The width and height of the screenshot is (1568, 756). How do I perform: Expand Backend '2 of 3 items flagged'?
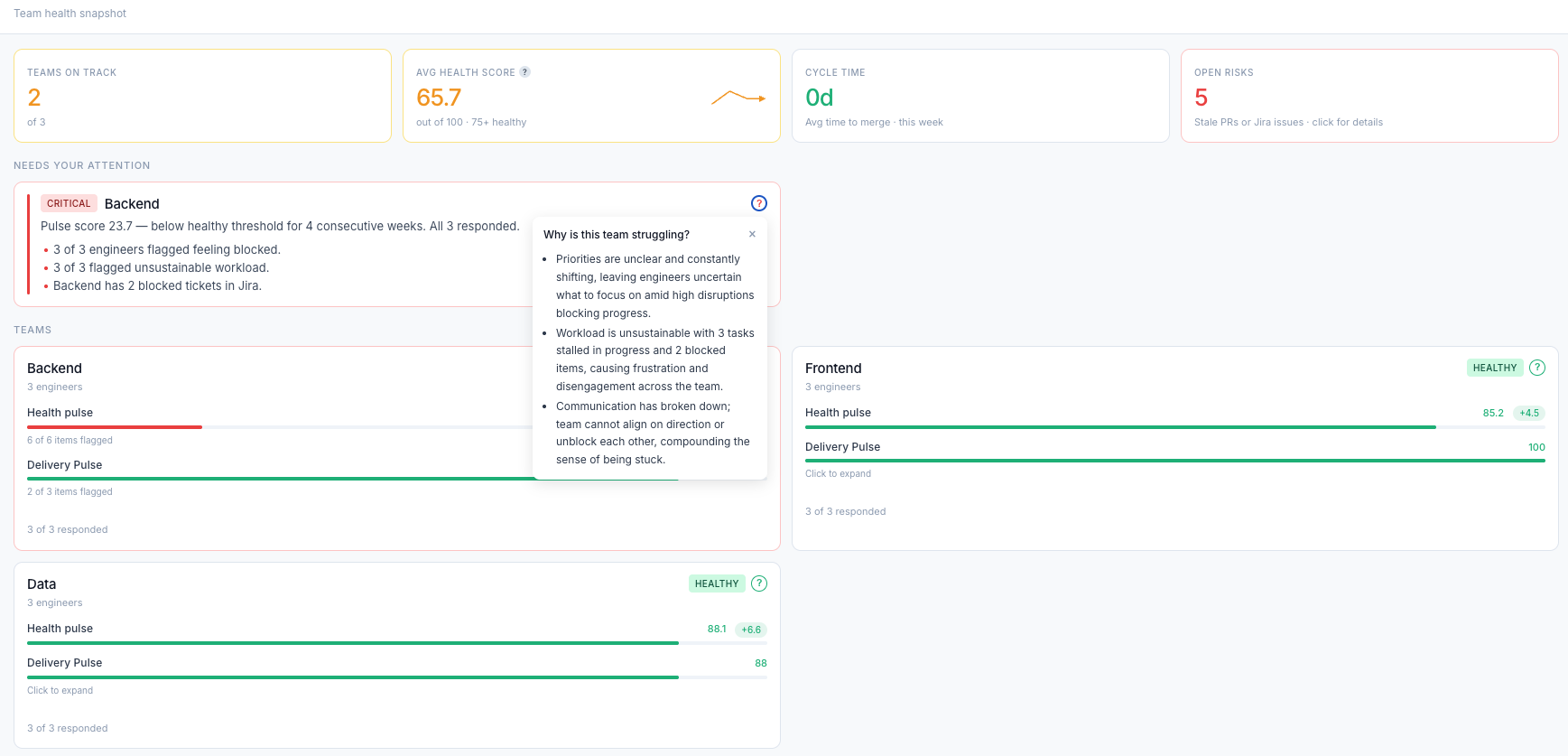(70, 491)
